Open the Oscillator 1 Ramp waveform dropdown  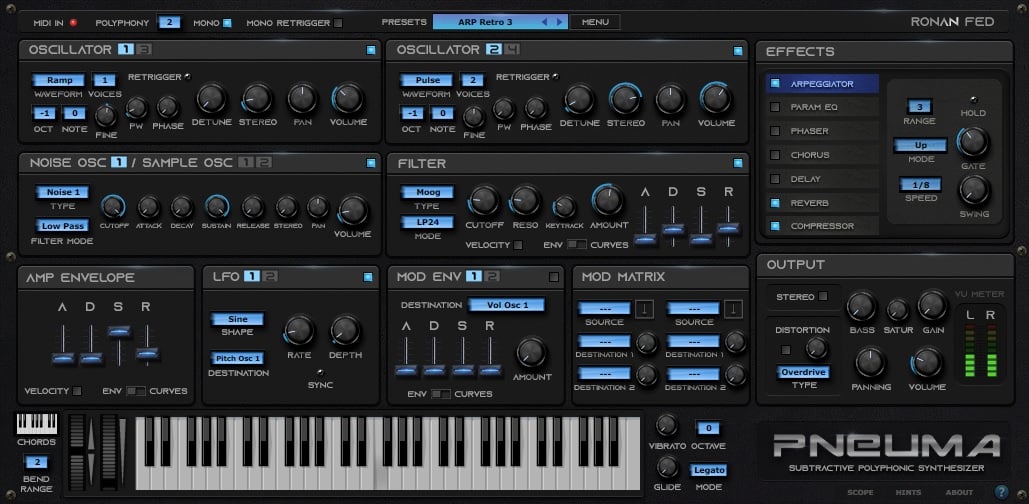point(59,80)
